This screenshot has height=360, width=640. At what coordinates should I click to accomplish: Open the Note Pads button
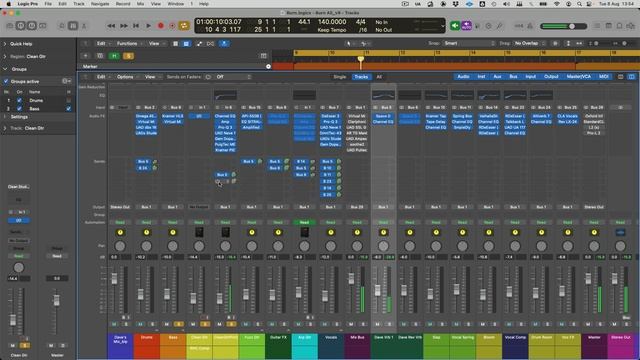pos(609,26)
